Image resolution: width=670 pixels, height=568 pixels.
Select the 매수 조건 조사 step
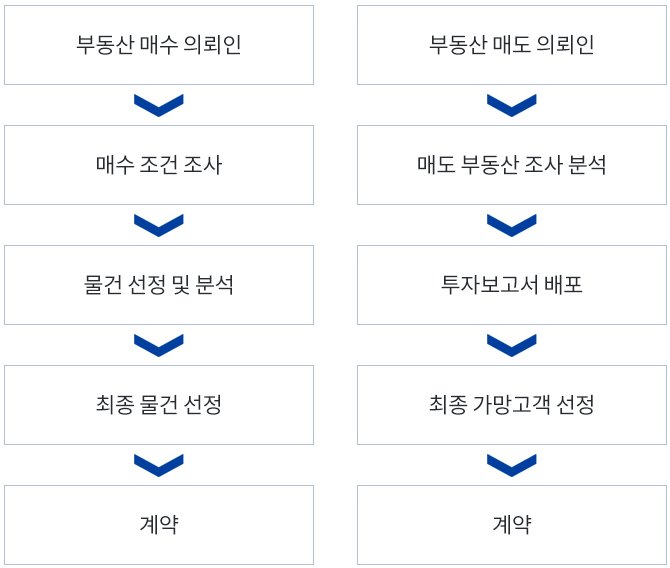159,165
